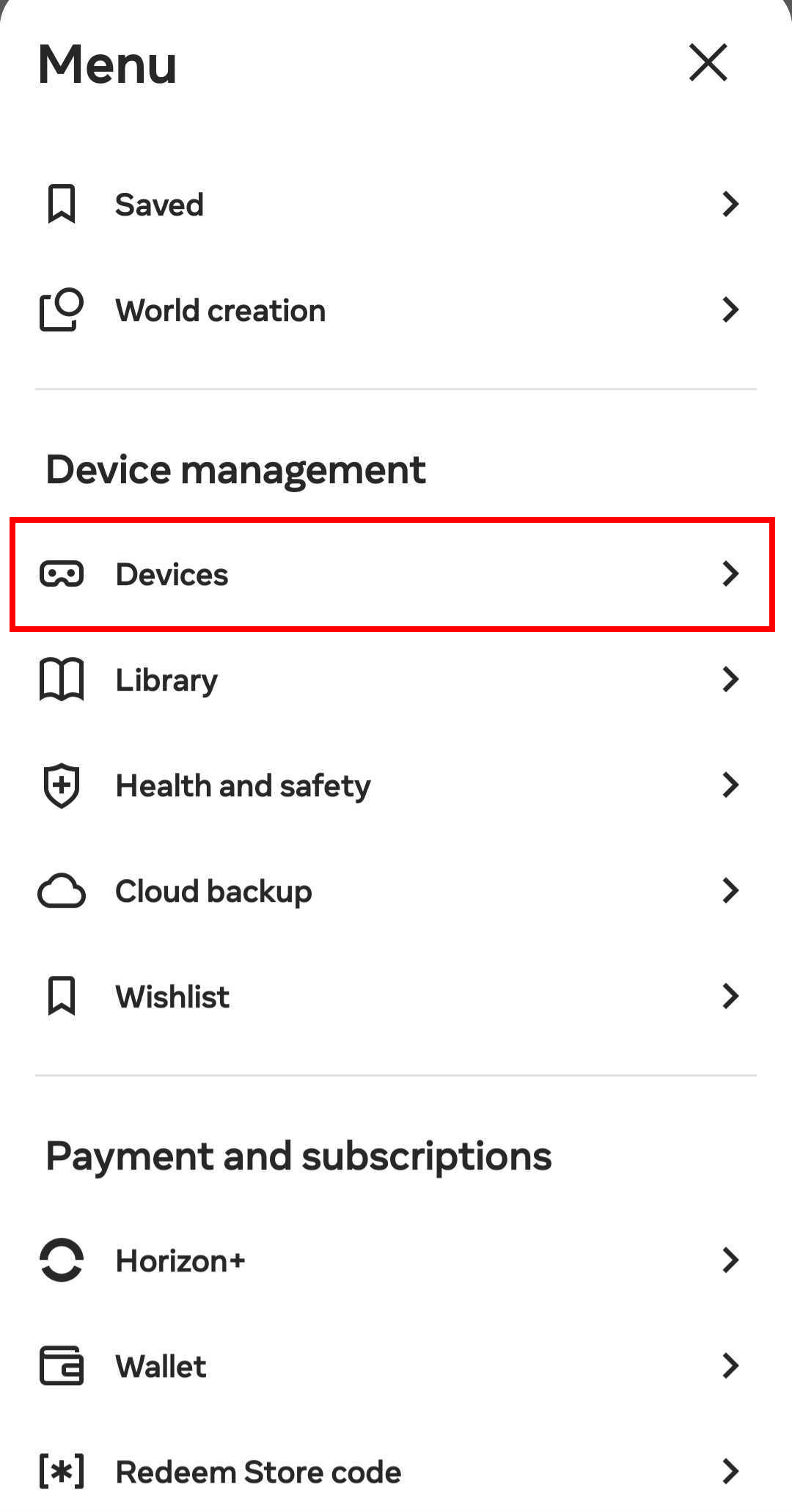Tap the Horizon+ logo icon
The image size is (792, 1512).
click(62, 1260)
